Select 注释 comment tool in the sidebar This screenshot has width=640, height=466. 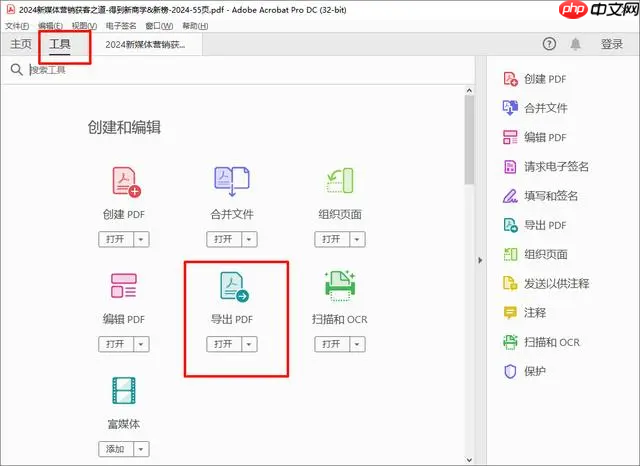click(x=524, y=313)
